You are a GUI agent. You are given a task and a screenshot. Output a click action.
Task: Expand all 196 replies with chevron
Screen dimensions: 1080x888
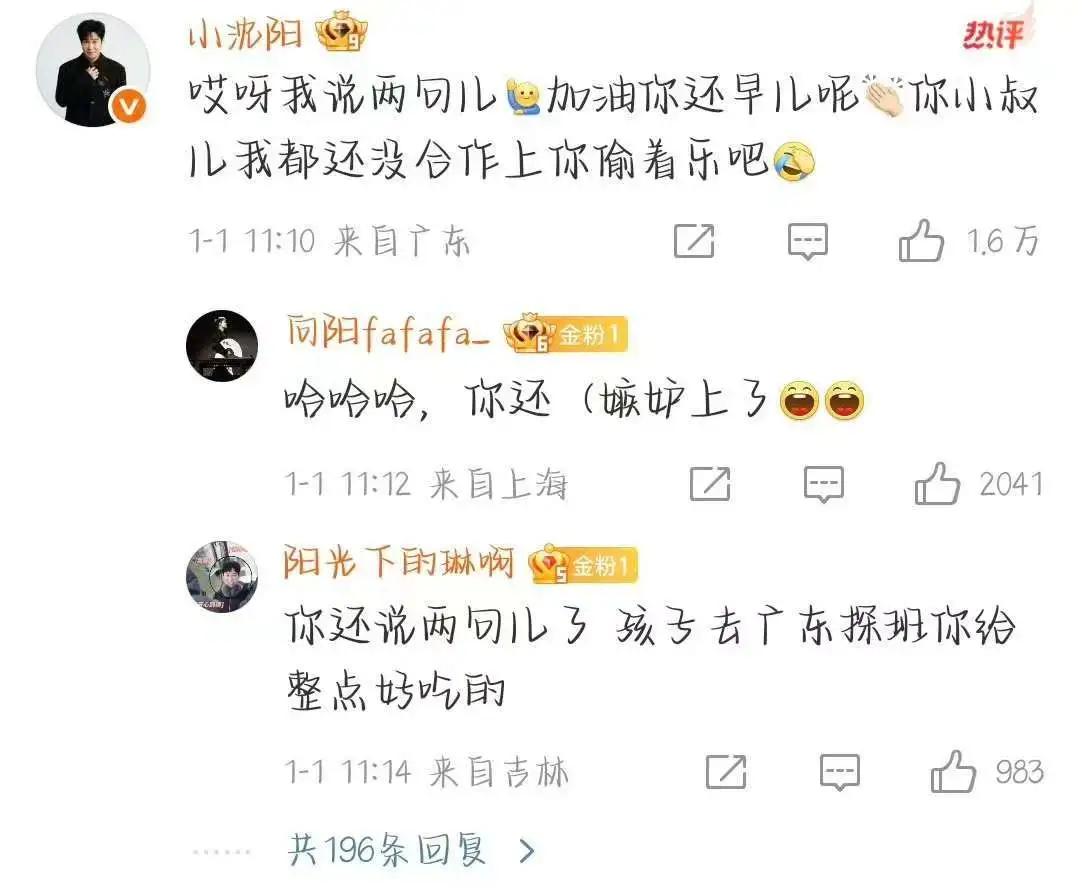pyautogui.click(x=527, y=851)
